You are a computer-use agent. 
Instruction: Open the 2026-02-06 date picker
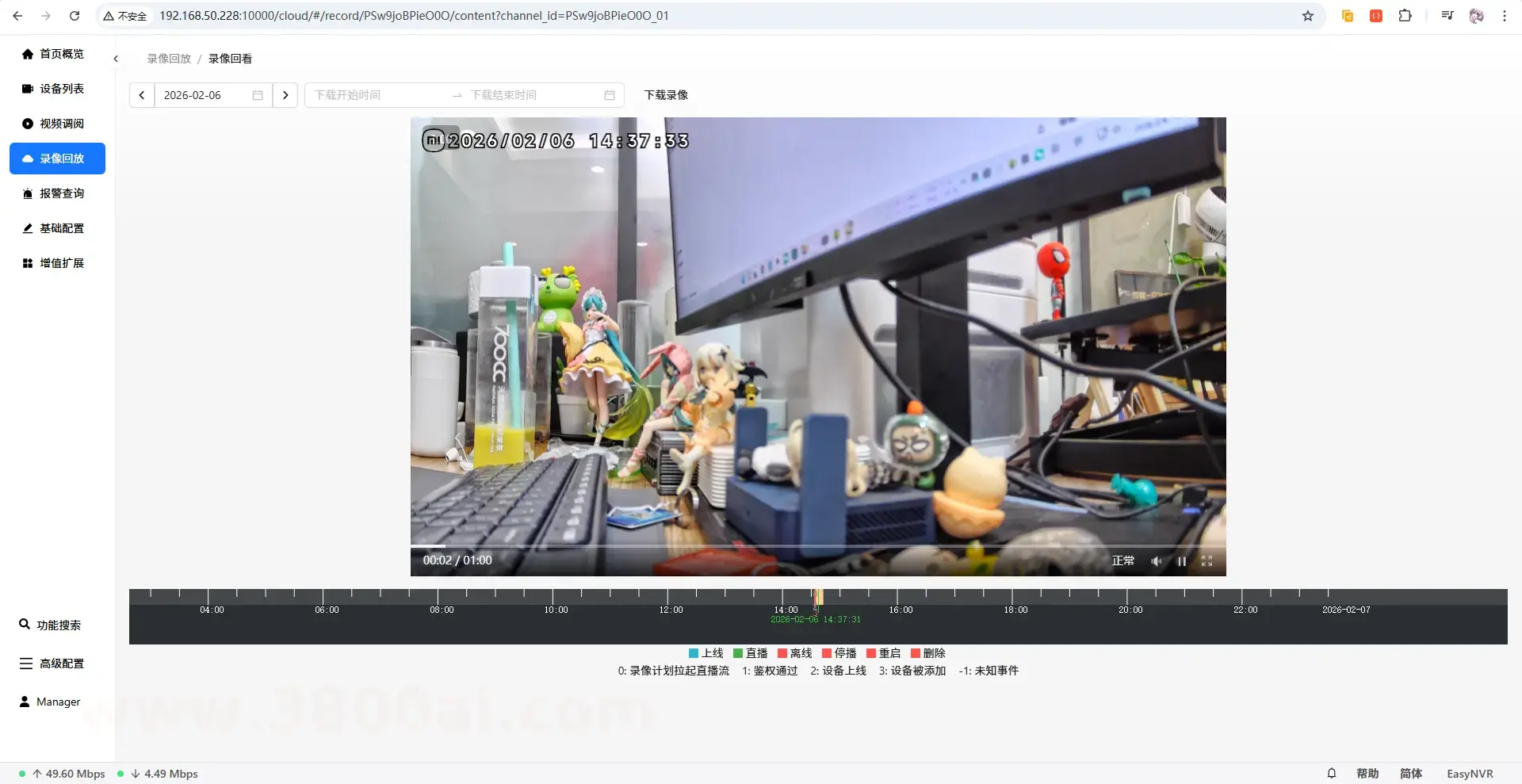coord(212,95)
